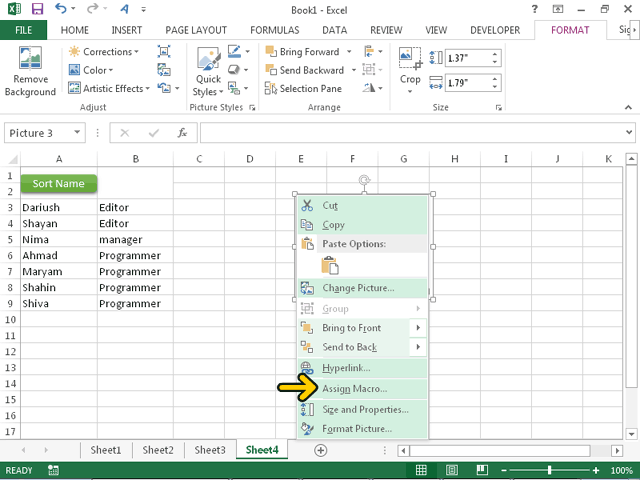
Task: Switch to the Sheet2 tab
Action: (x=157, y=451)
